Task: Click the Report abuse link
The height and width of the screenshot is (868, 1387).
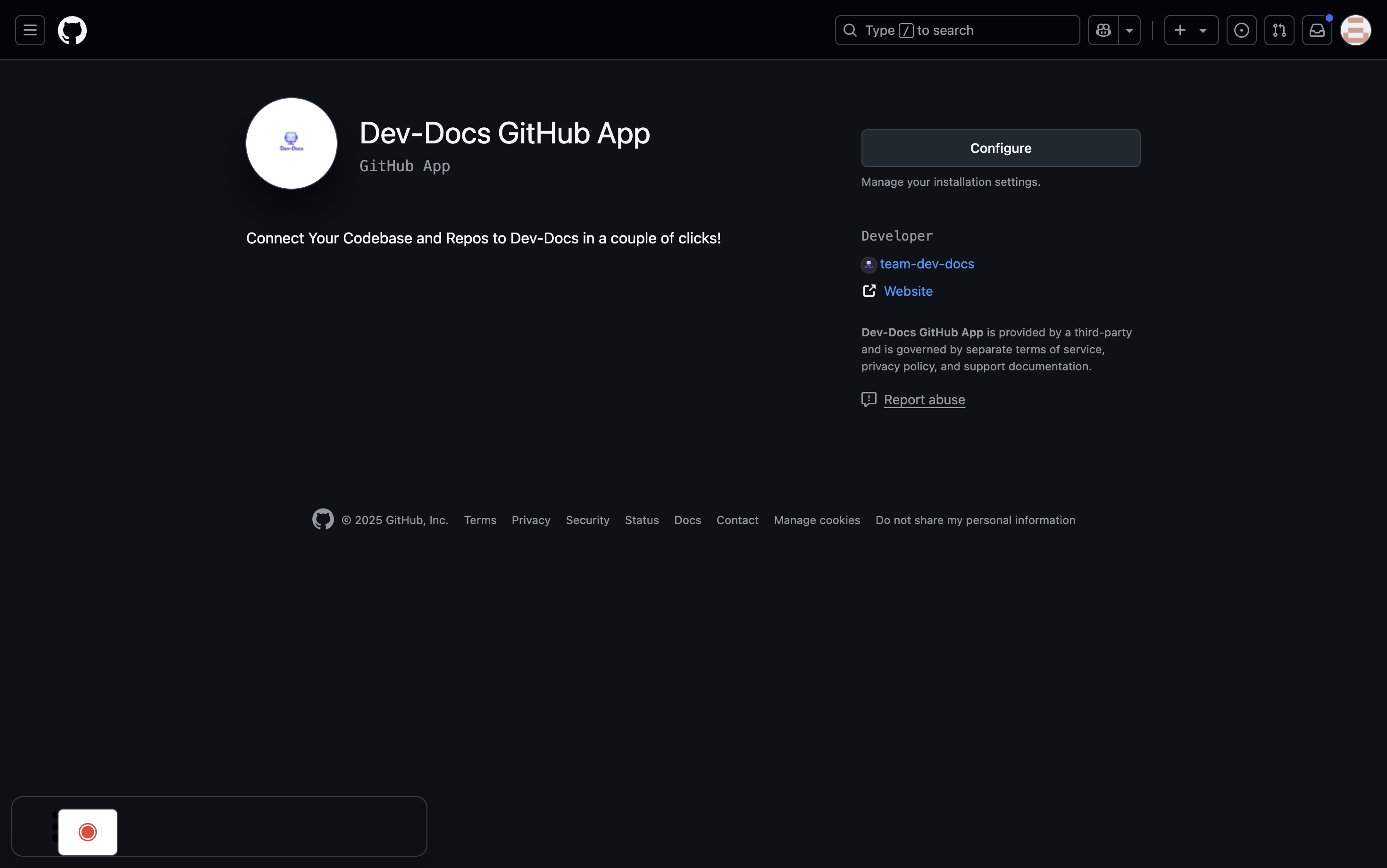Action: point(924,400)
